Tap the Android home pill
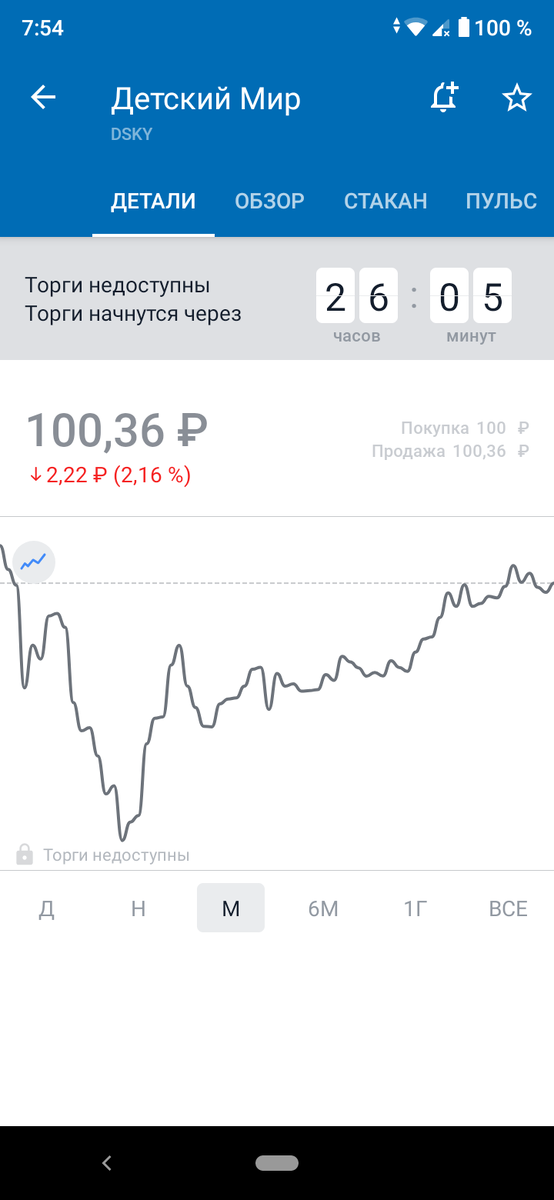The height and width of the screenshot is (1200, 554). pyautogui.click(x=277, y=1163)
